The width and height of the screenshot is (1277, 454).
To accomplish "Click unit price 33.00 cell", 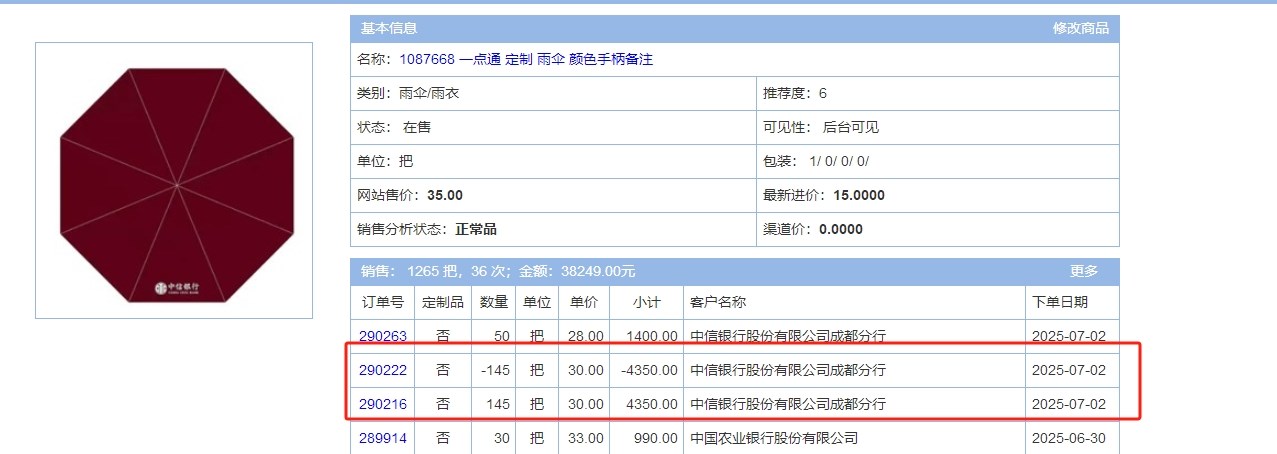I will coord(584,438).
